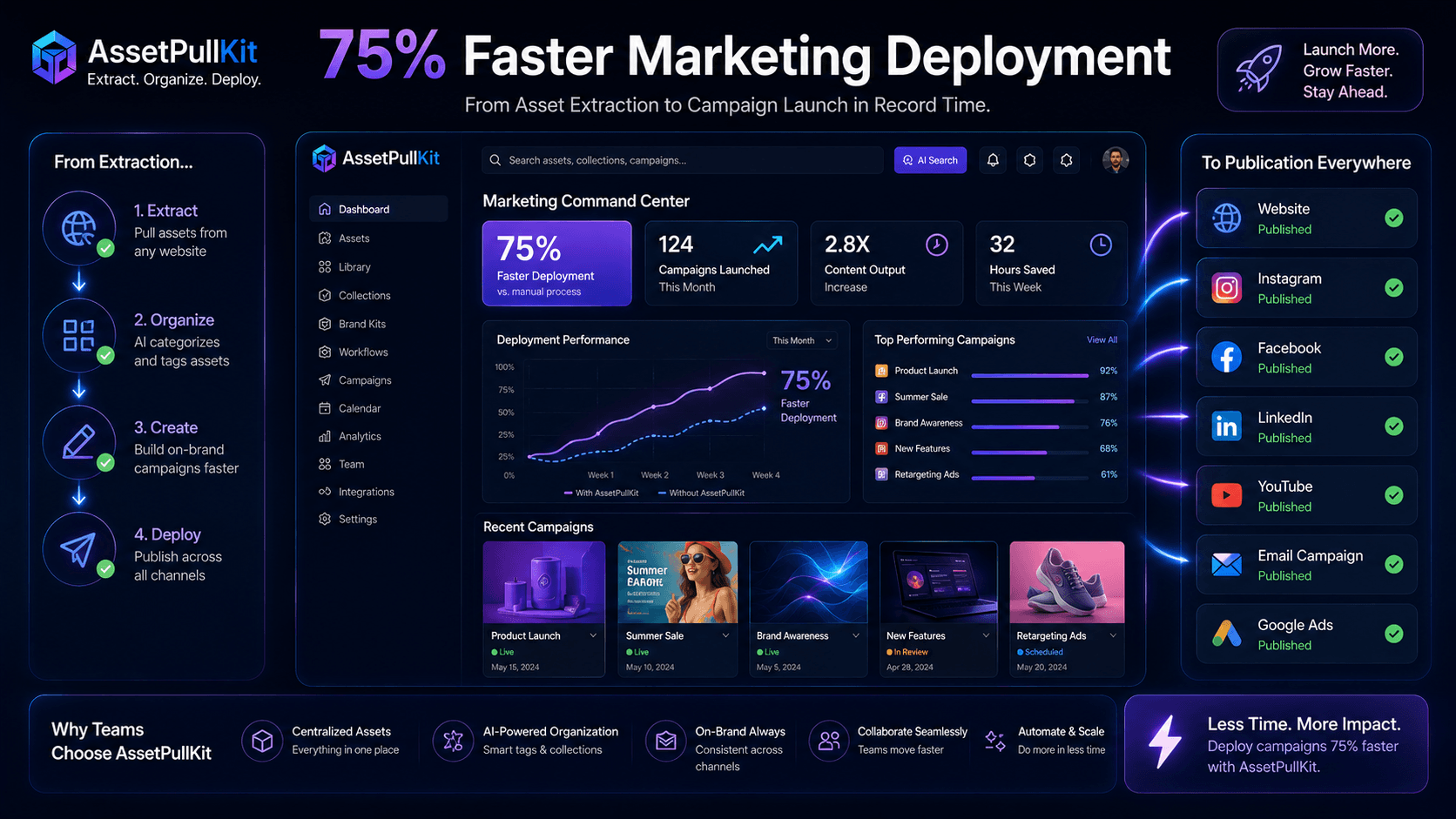The image size is (1456, 819).
Task: Click the Brand Kits sidebar icon
Action: [x=325, y=324]
